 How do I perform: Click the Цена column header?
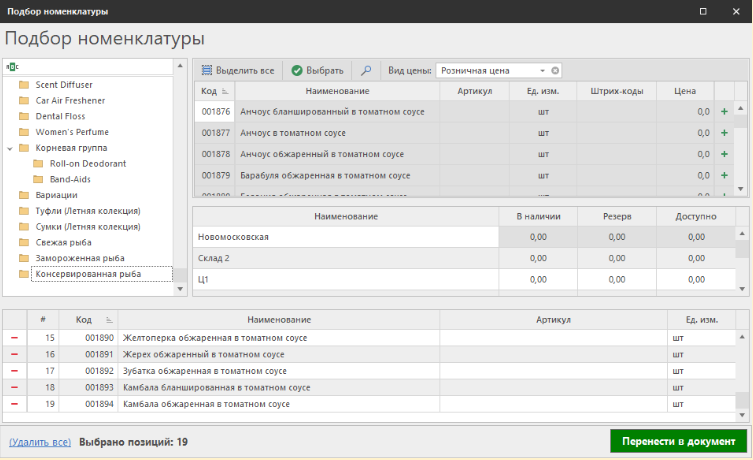pos(685,91)
